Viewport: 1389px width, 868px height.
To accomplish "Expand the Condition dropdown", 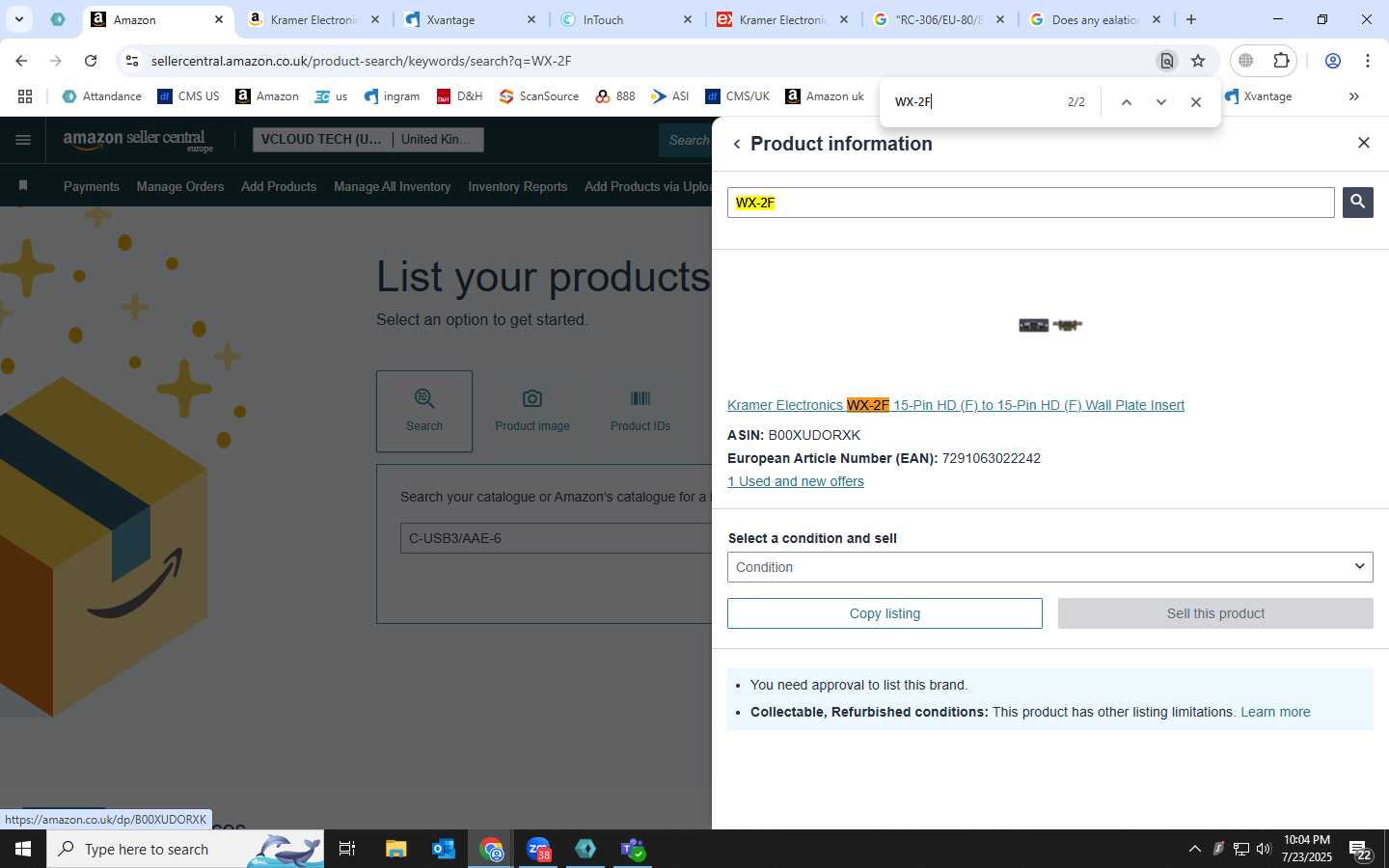I will pos(1050,567).
